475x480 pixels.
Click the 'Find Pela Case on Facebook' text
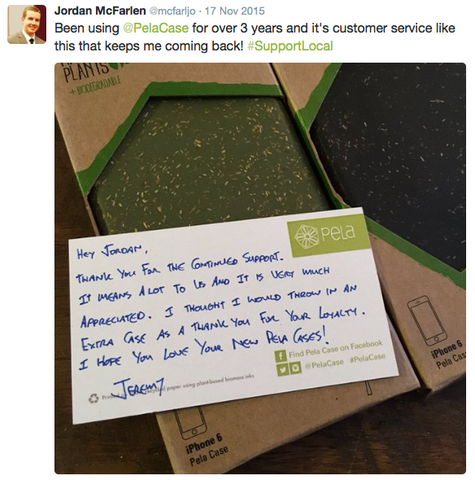click(335, 349)
